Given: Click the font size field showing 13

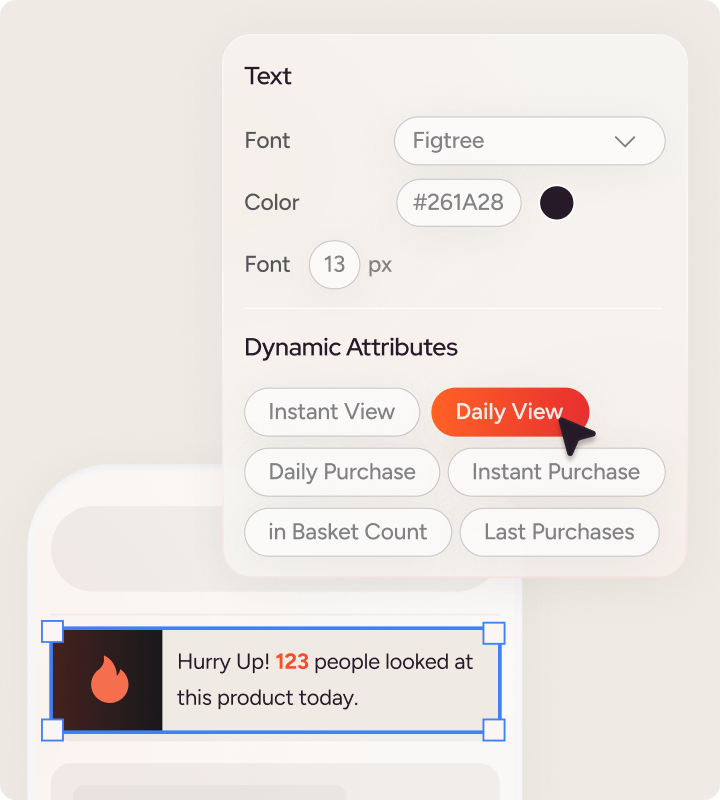Looking at the screenshot, I should pos(334,265).
